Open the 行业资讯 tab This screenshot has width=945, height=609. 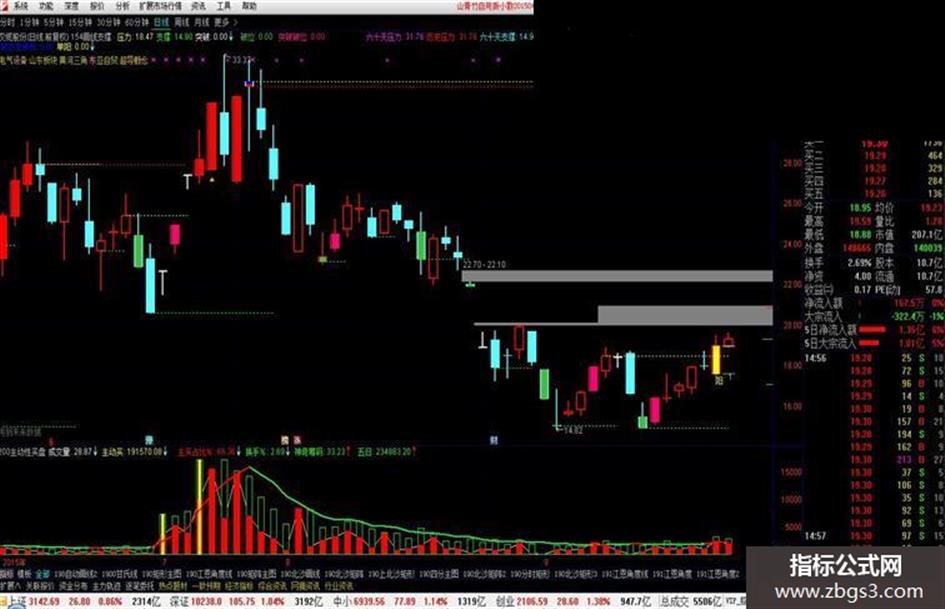click(339, 586)
